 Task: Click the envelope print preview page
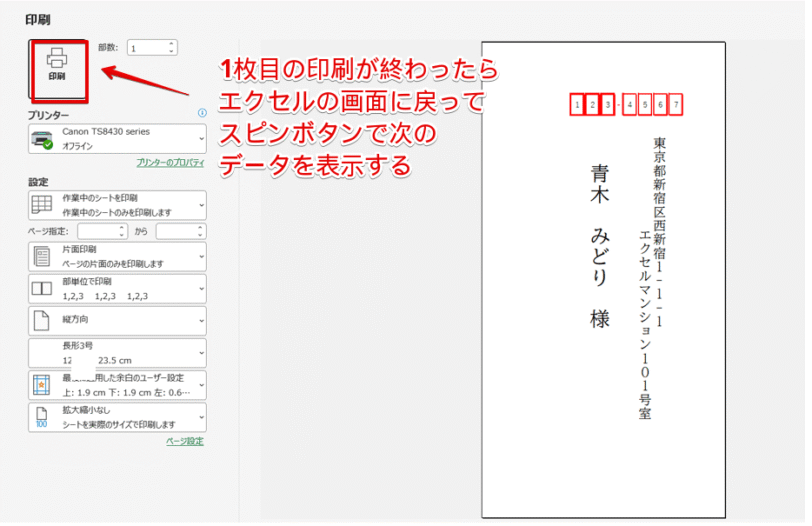(604, 280)
